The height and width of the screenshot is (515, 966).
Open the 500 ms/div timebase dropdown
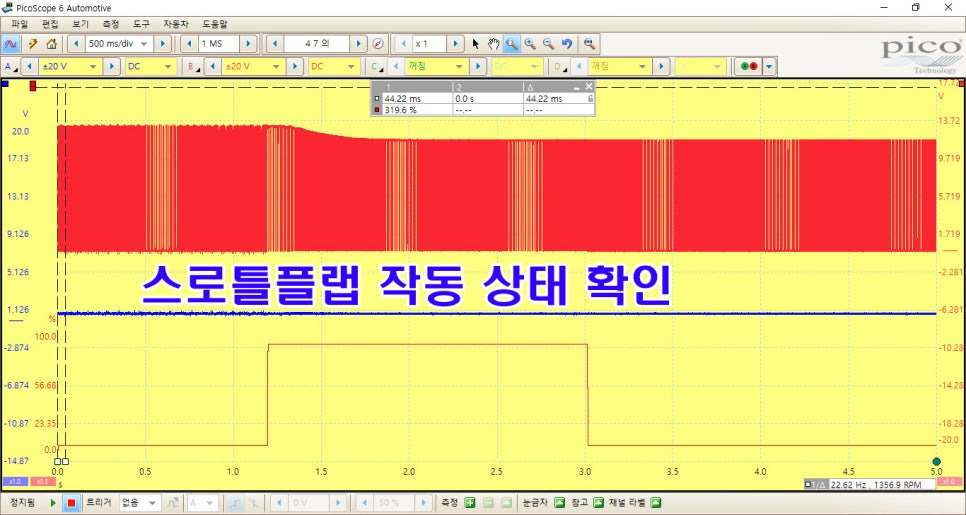(144, 44)
